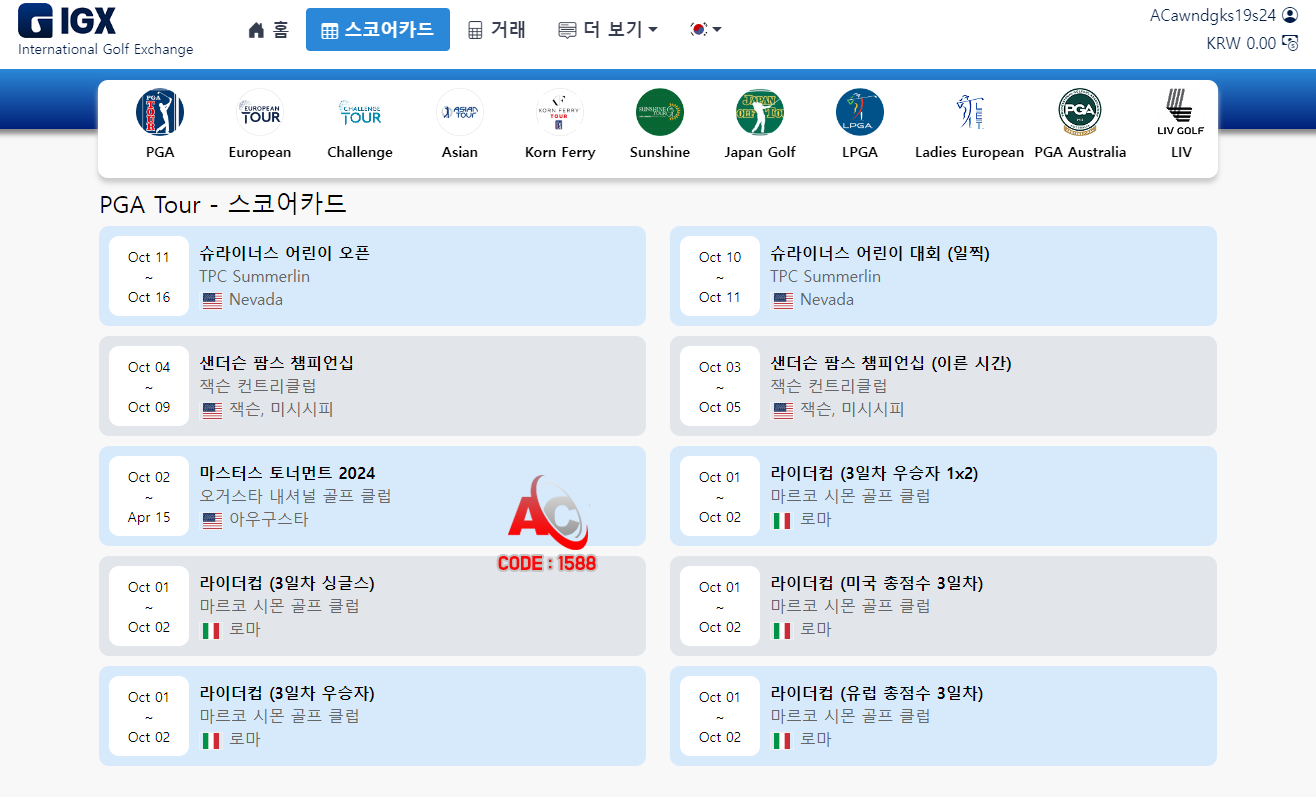
Task: Open 라이더컵 (미국 총점수 3일차) card
Action: coord(943,606)
